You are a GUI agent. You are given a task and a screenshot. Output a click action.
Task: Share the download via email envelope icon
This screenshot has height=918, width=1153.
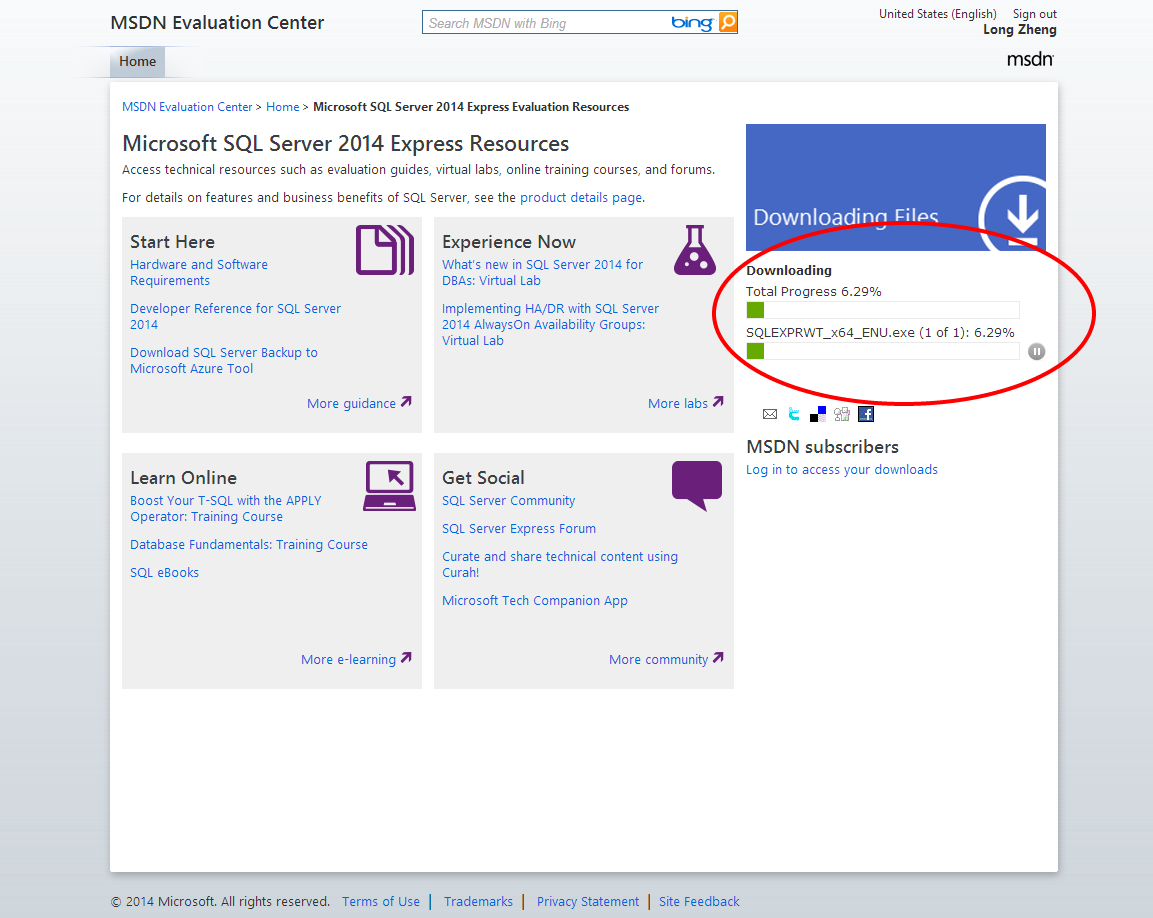(770, 413)
